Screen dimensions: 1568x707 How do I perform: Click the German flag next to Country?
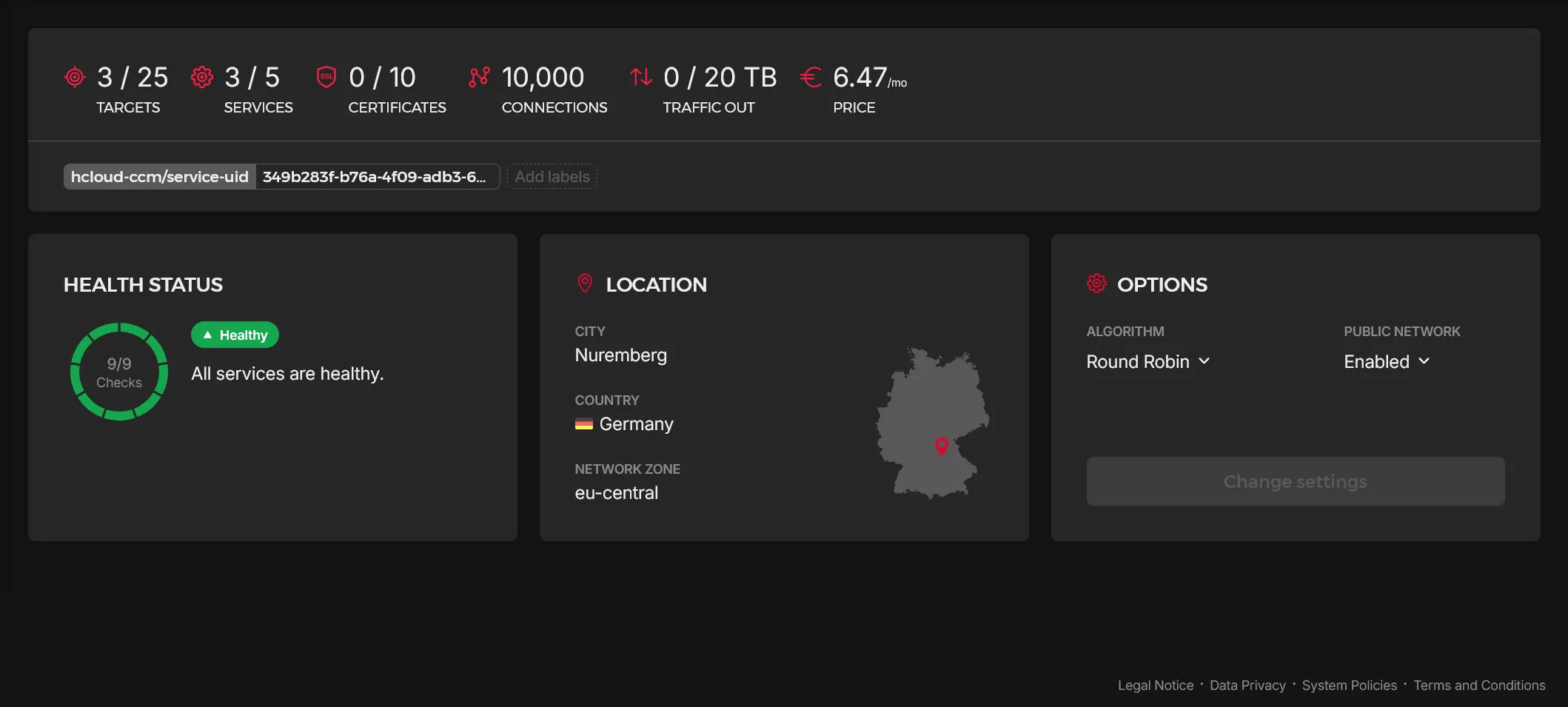pyautogui.click(x=585, y=423)
